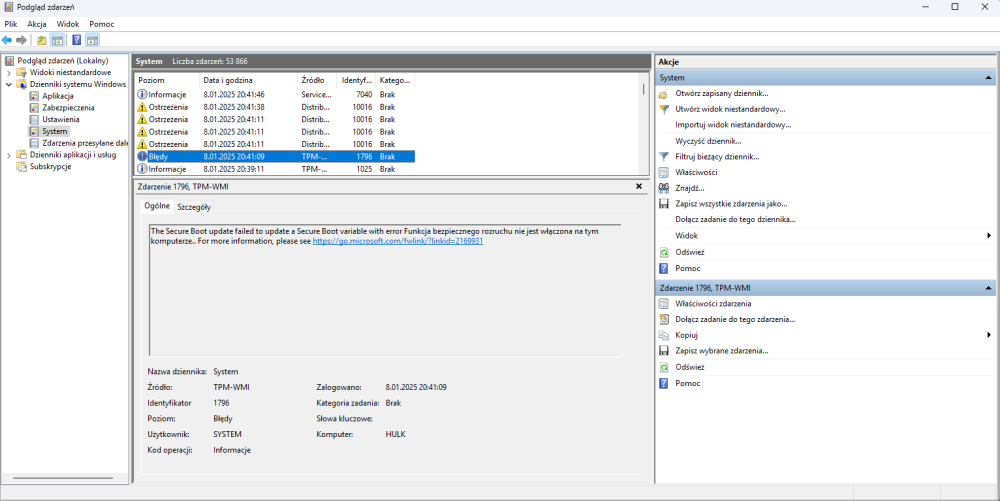The image size is (1000, 501).
Task: Expand 'Dzienniki aplikacji i usług' node
Action: (x=9, y=155)
